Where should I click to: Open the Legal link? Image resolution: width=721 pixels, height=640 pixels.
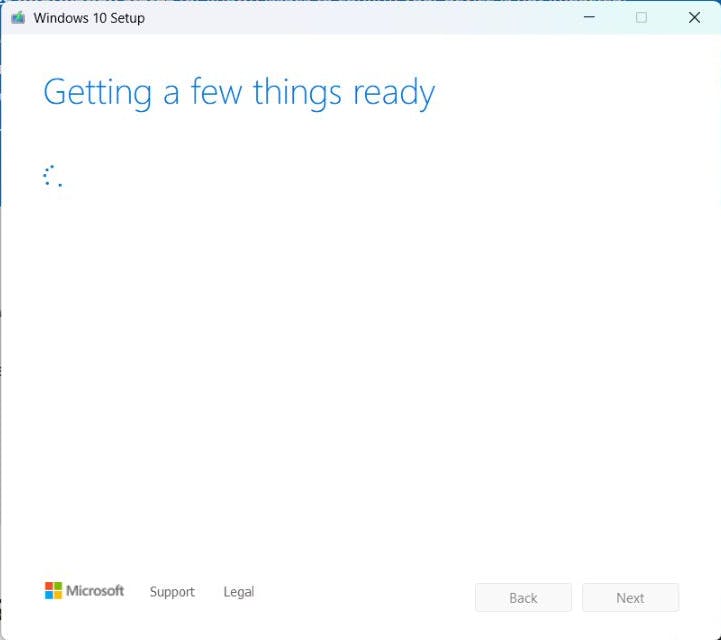click(x=239, y=592)
